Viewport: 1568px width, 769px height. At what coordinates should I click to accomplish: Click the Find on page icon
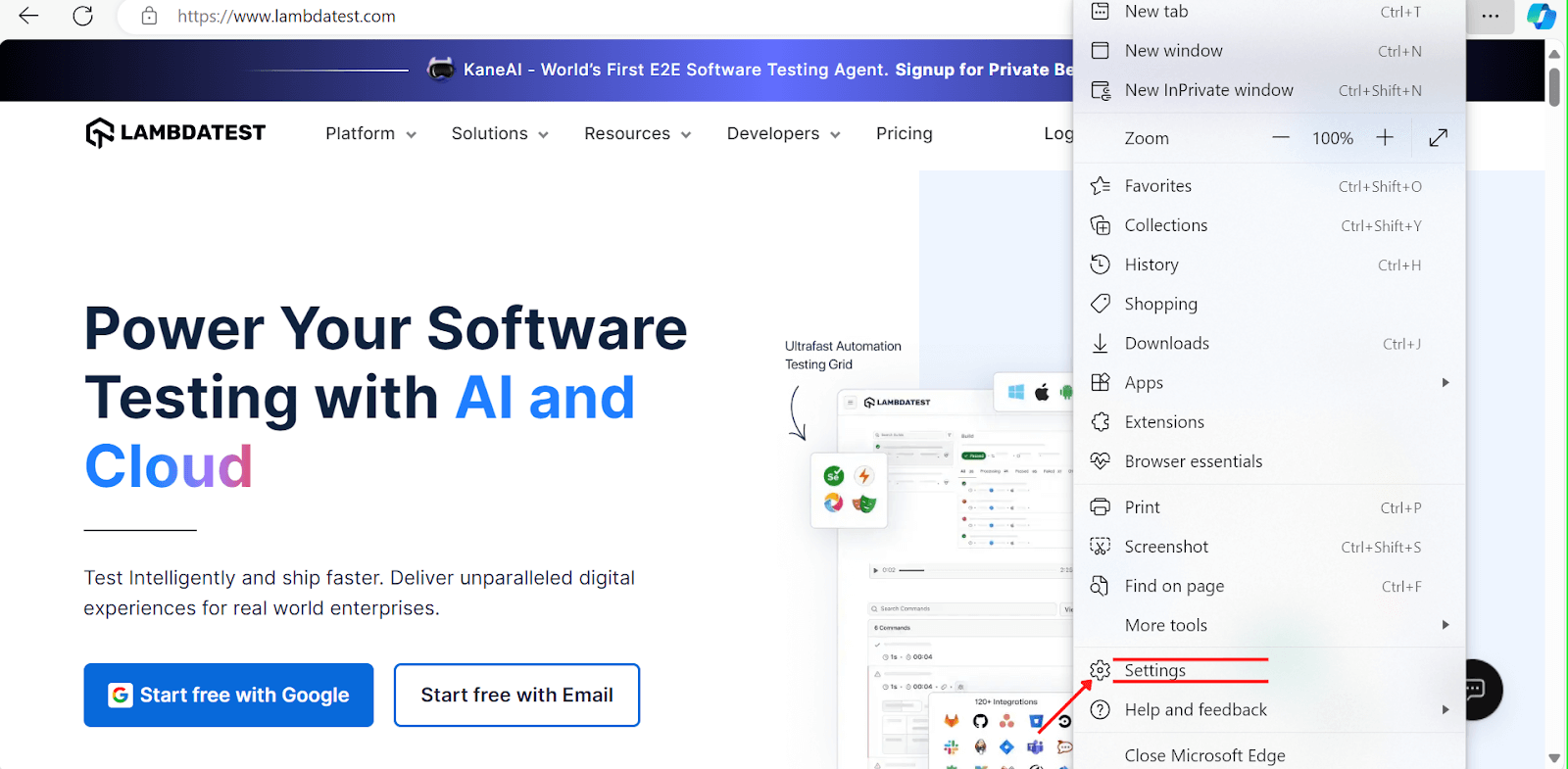[x=1101, y=586]
